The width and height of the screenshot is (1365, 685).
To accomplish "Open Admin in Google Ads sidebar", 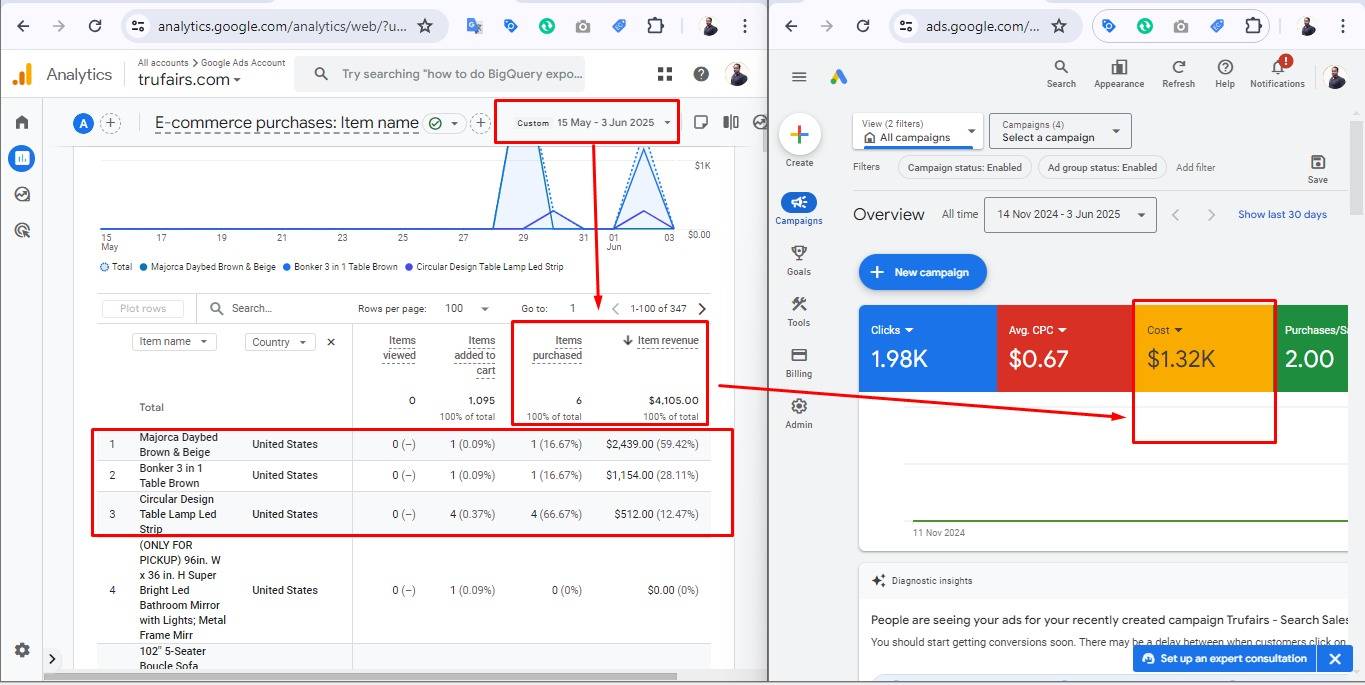I will [799, 413].
